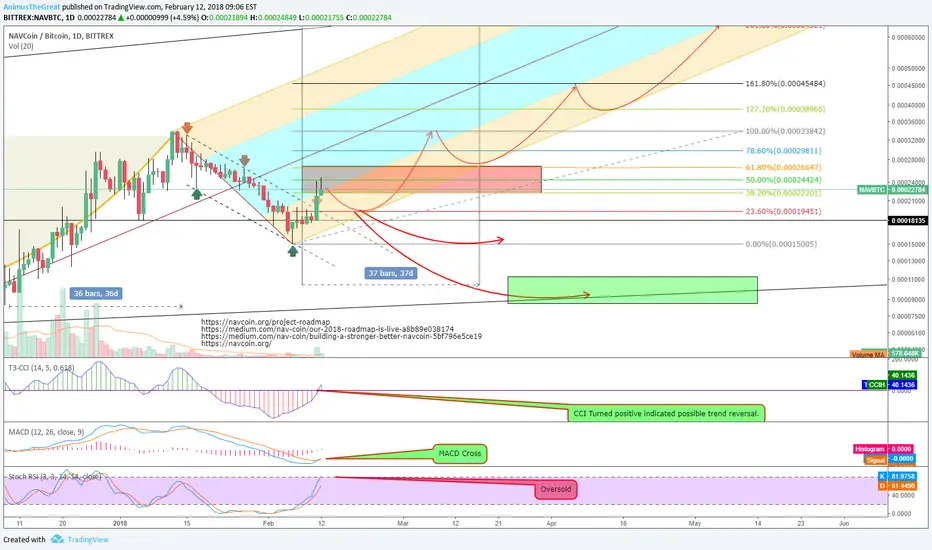932x550 pixels.
Task: Select the MACD Cross callout box
Action: pyautogui.click(x=459, y=454)
